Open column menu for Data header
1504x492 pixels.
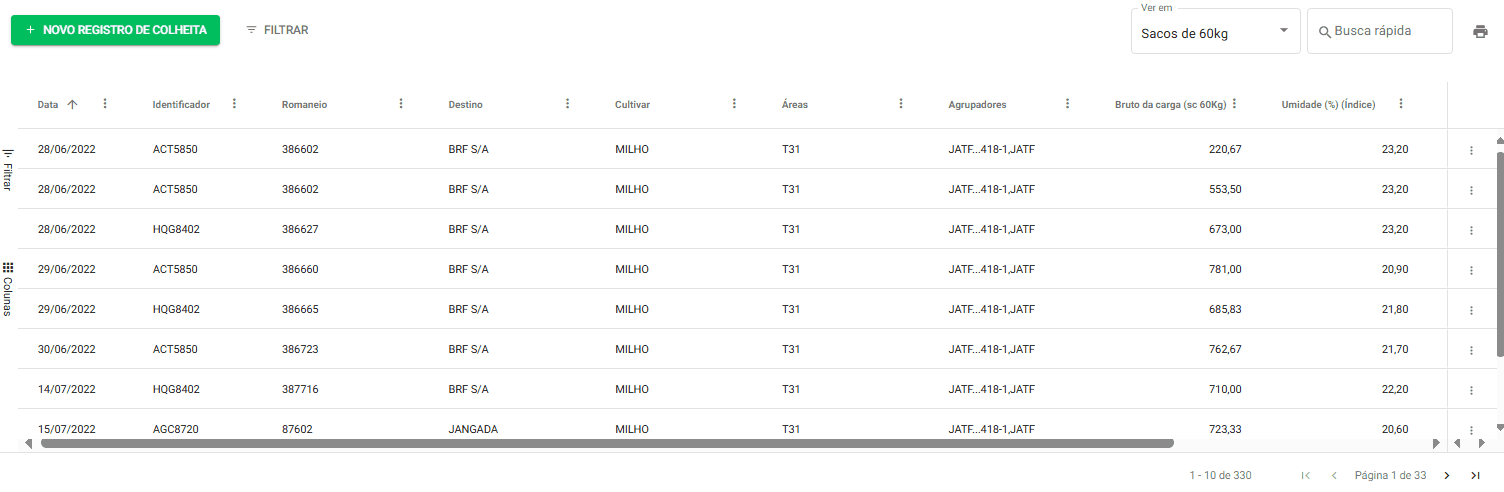coord(105,104)
